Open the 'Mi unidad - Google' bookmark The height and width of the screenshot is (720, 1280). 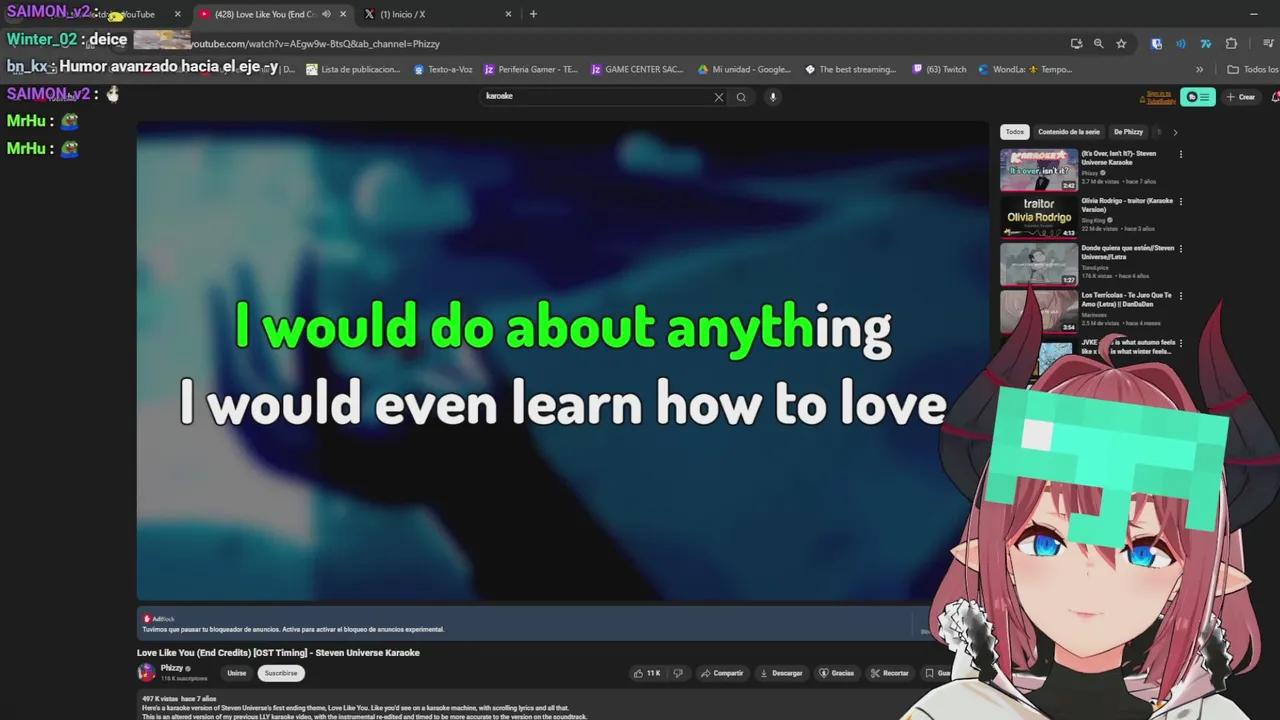coord(745,70)
